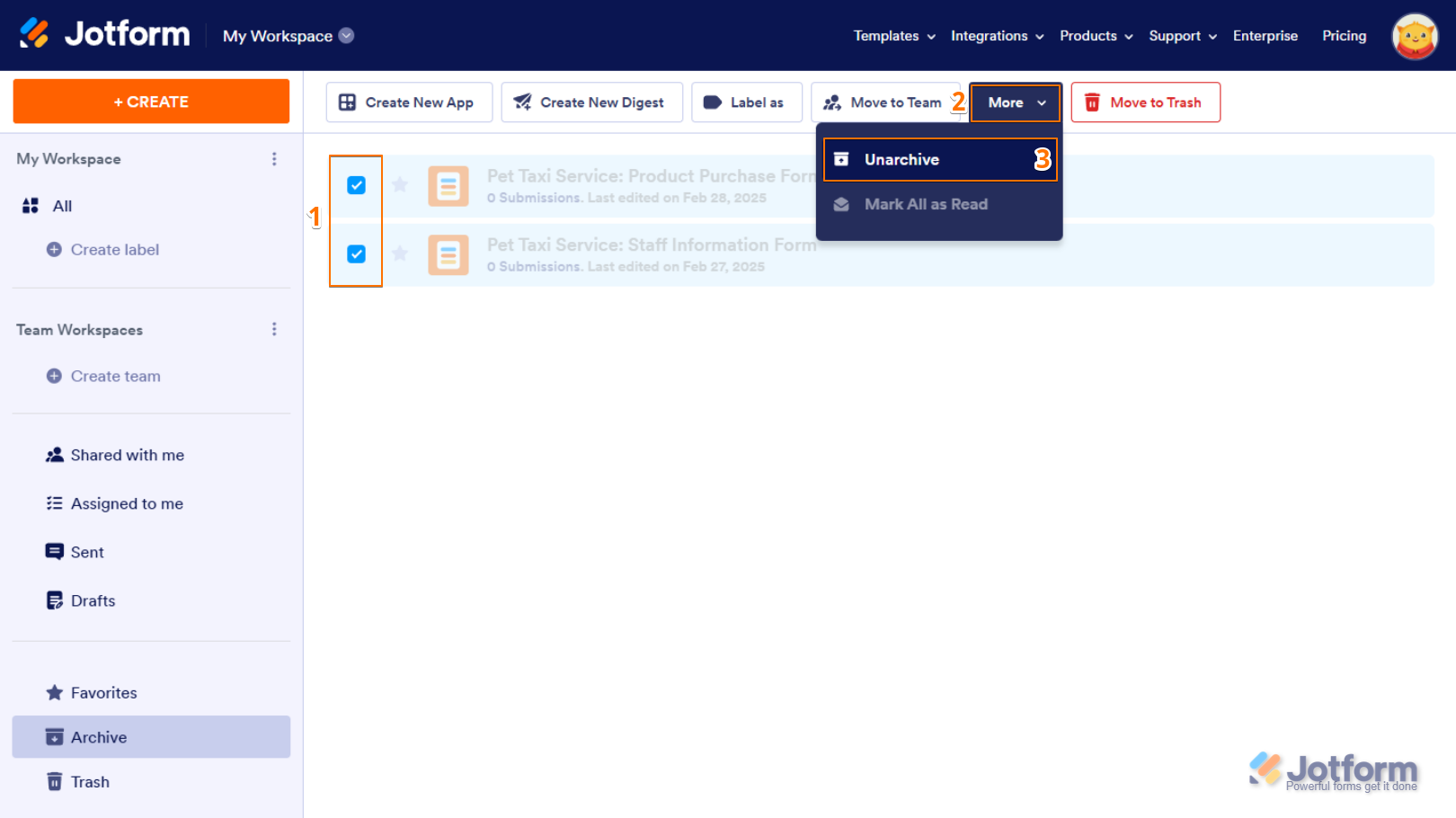Click the Mark All as Read envelope icon
Viewport: 1456px width, 818px height.
[x=841, y=205]
